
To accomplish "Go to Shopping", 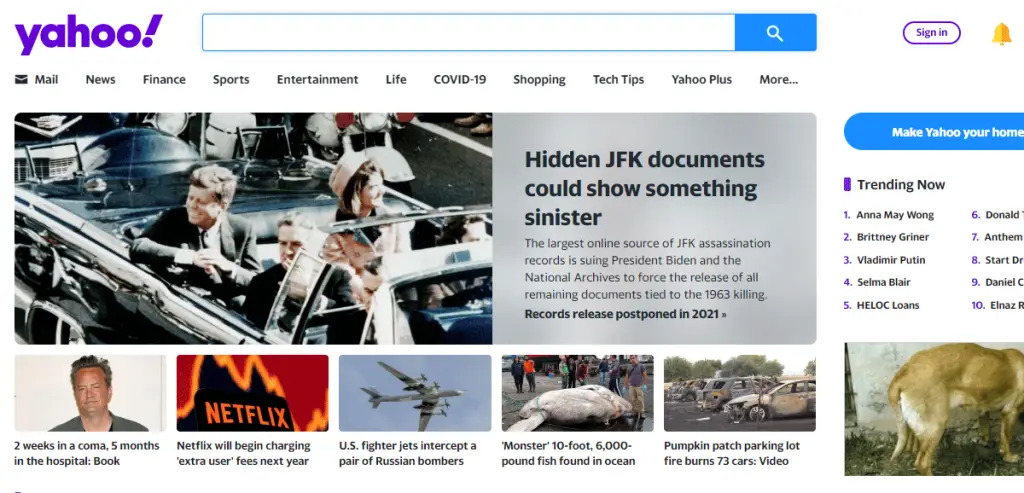I will coord(539,80).
